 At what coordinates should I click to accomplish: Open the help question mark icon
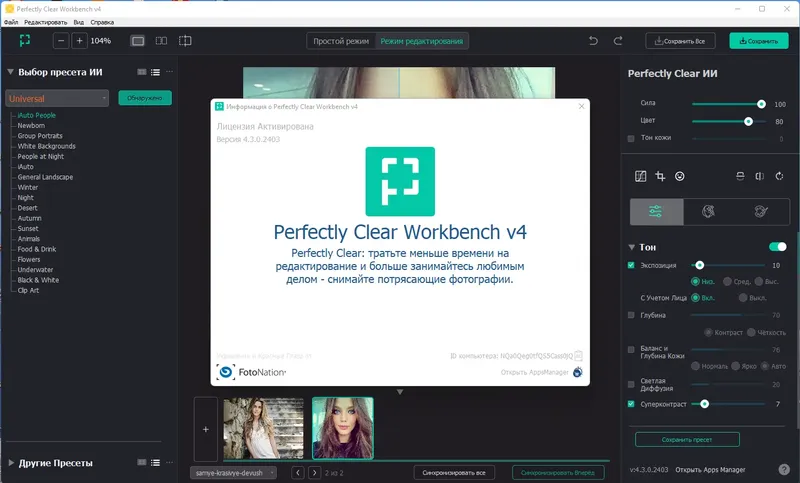click(x=784, y=470)
